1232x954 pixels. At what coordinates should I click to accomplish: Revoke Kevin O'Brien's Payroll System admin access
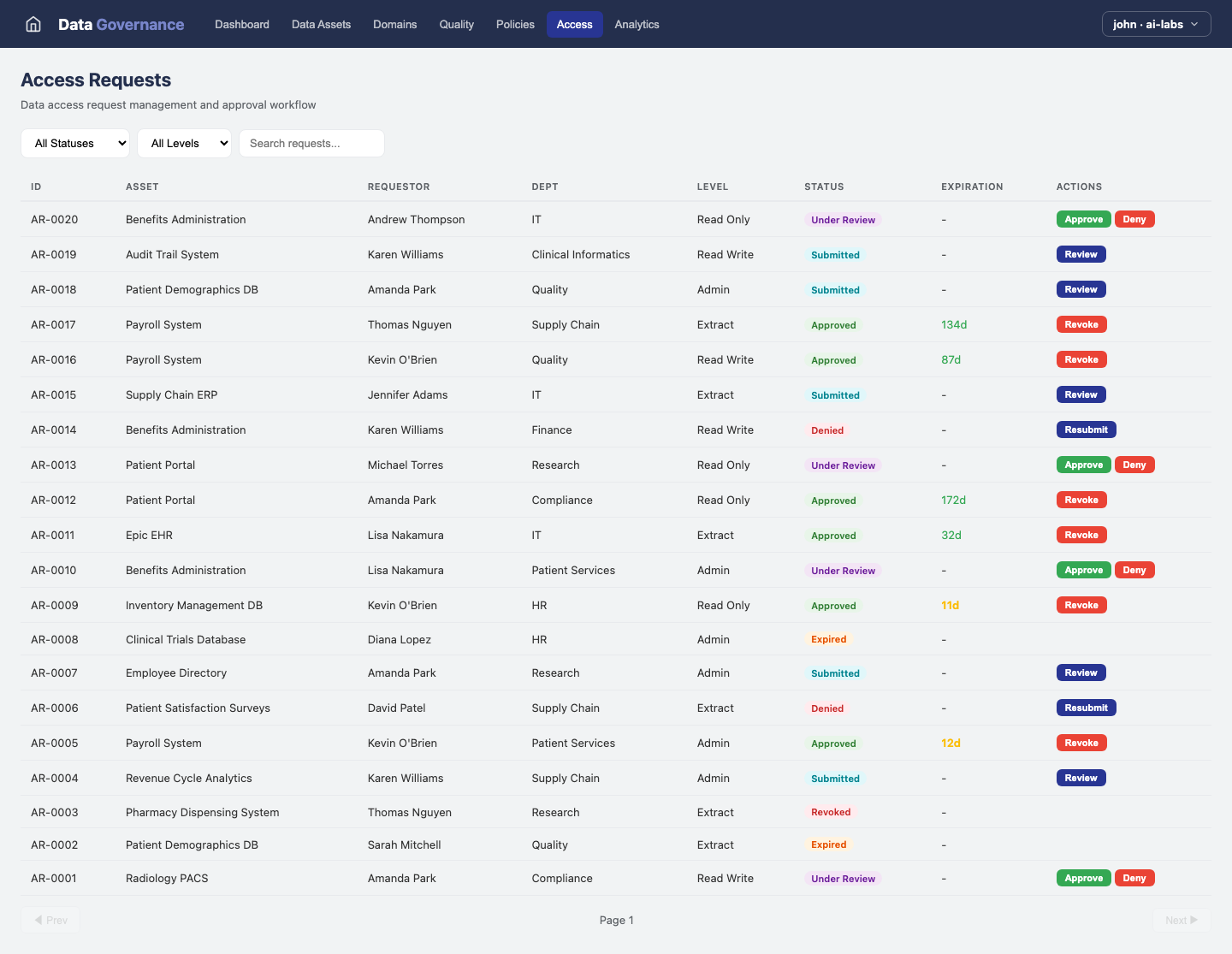(1081, 743)
